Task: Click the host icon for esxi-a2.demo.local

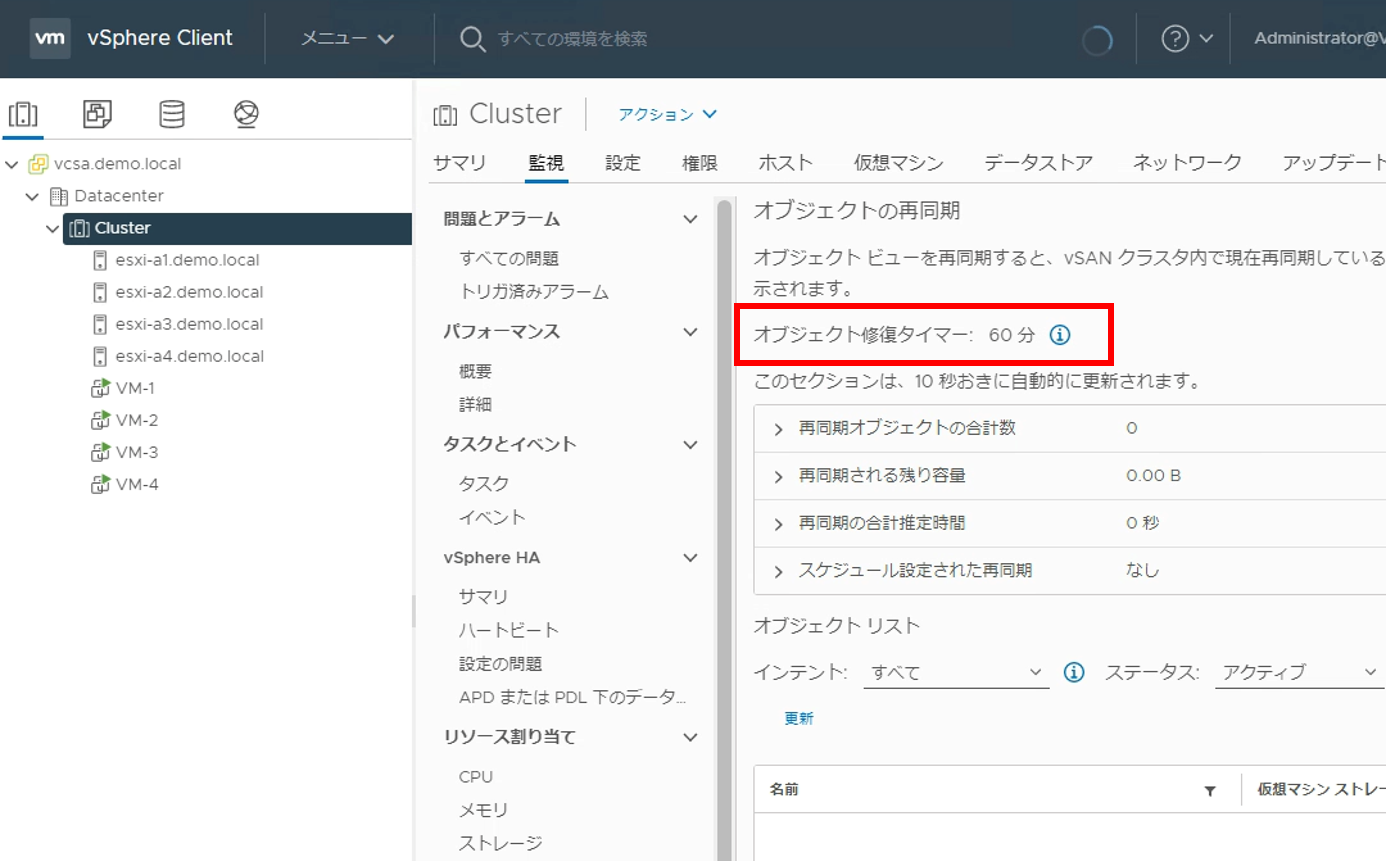Action: 100,292
